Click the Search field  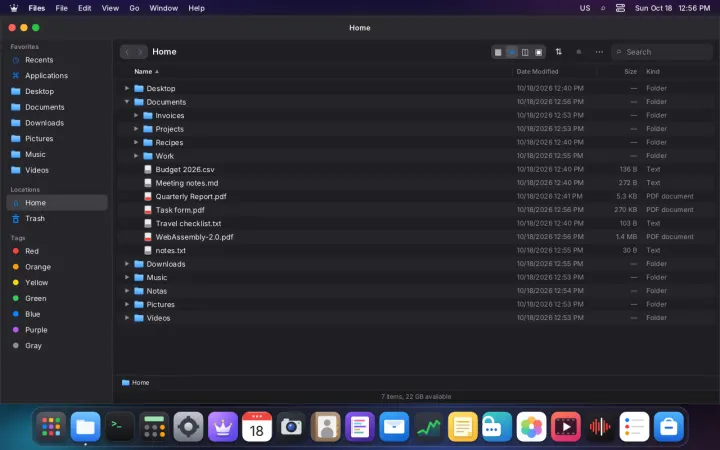tap(662, 52)
